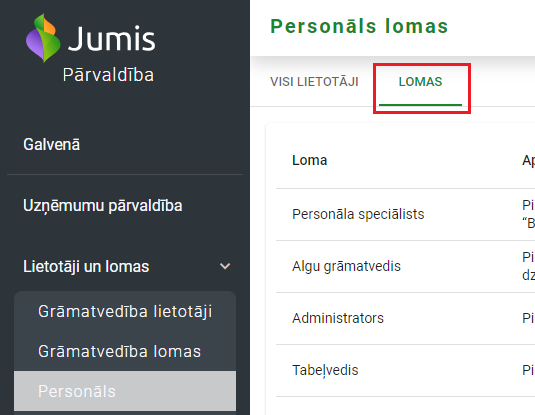
Task: Switch to the LOMAS tab
Action: 420,82
